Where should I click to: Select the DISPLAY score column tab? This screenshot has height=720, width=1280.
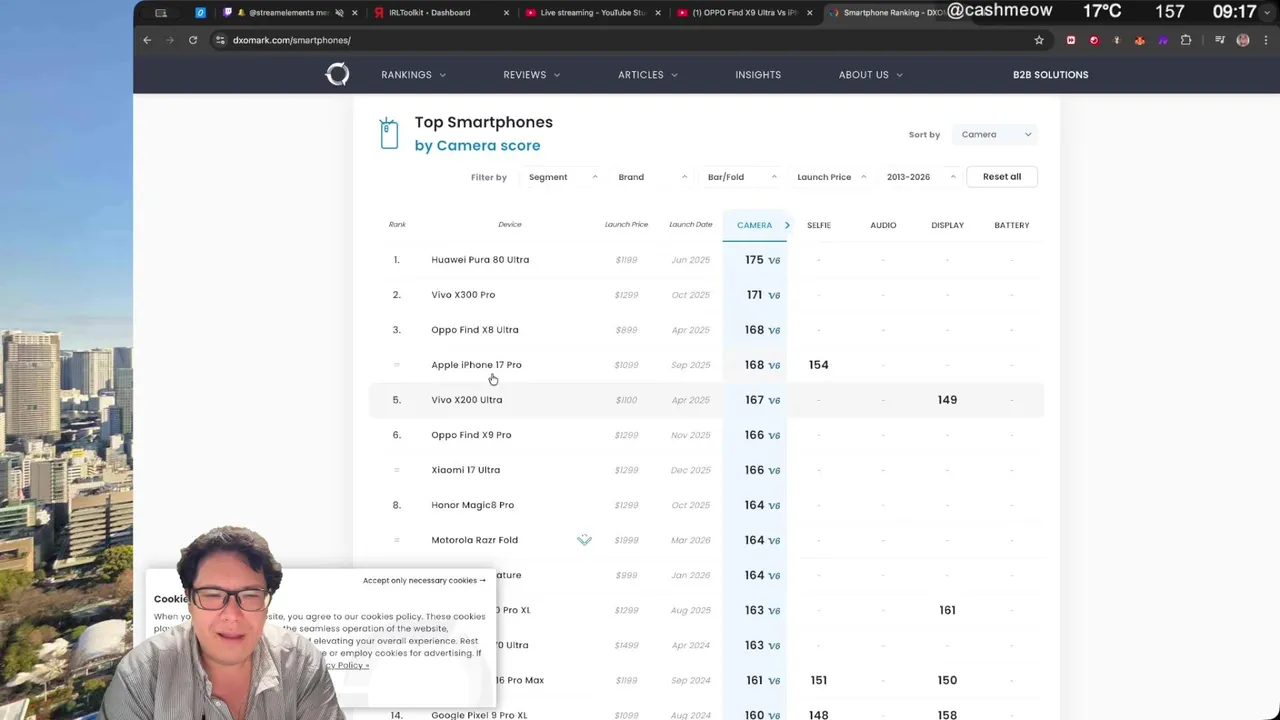coord(947,225)
